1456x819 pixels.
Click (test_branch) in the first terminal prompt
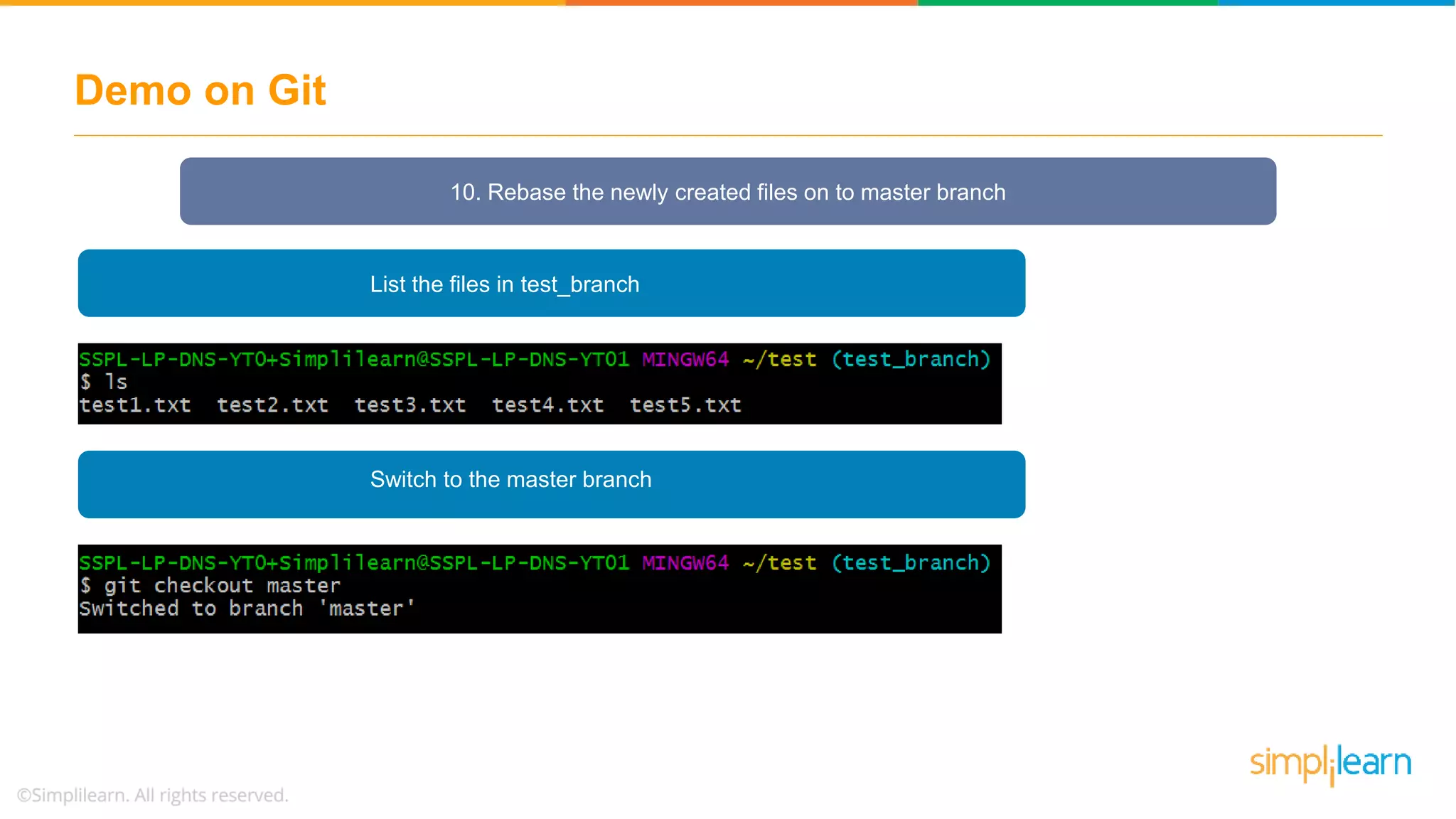911,359
